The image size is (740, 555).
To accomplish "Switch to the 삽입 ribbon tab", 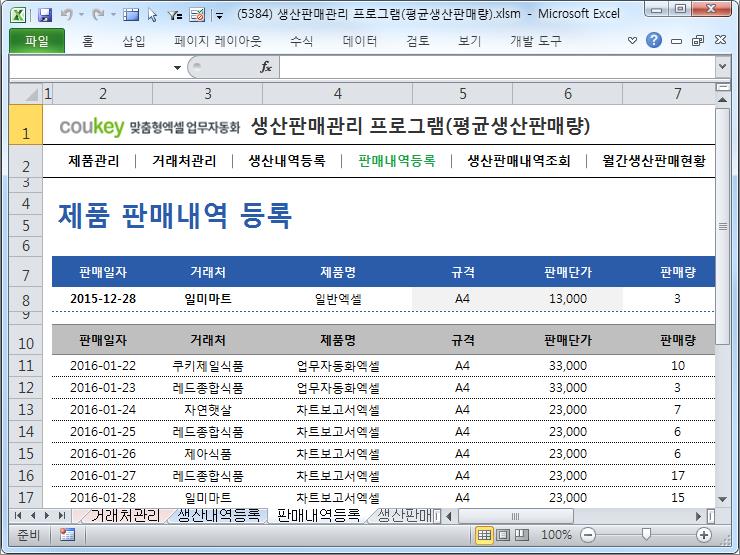I will coord(134,42).
